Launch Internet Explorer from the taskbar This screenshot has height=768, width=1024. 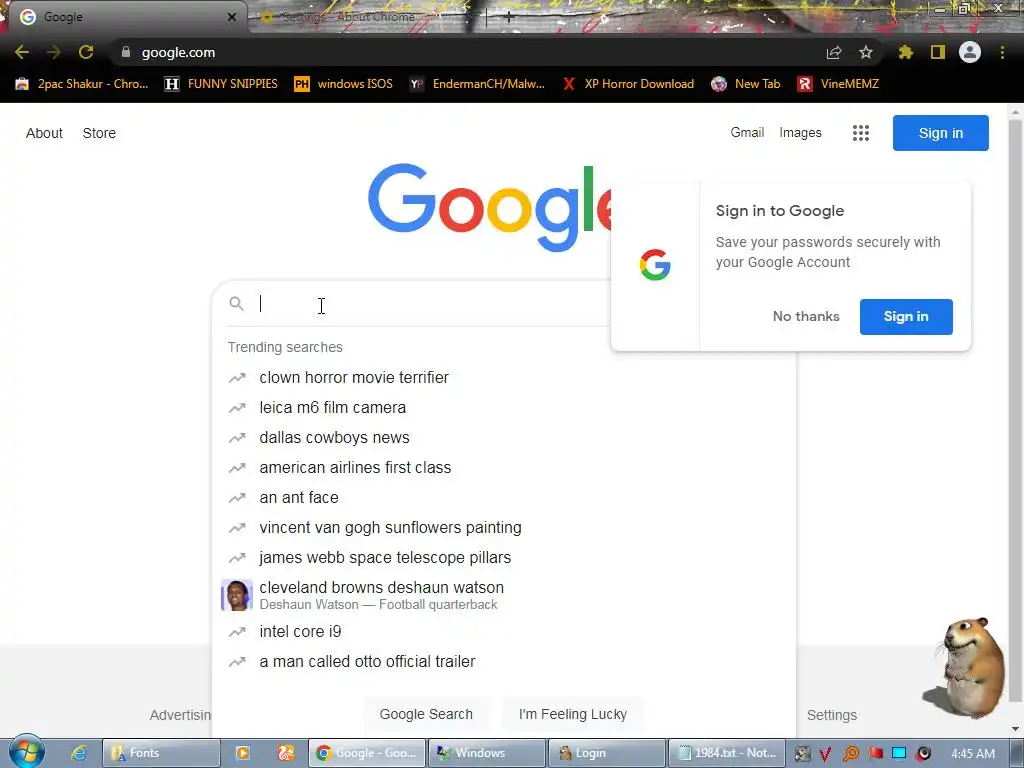(79, 753)
